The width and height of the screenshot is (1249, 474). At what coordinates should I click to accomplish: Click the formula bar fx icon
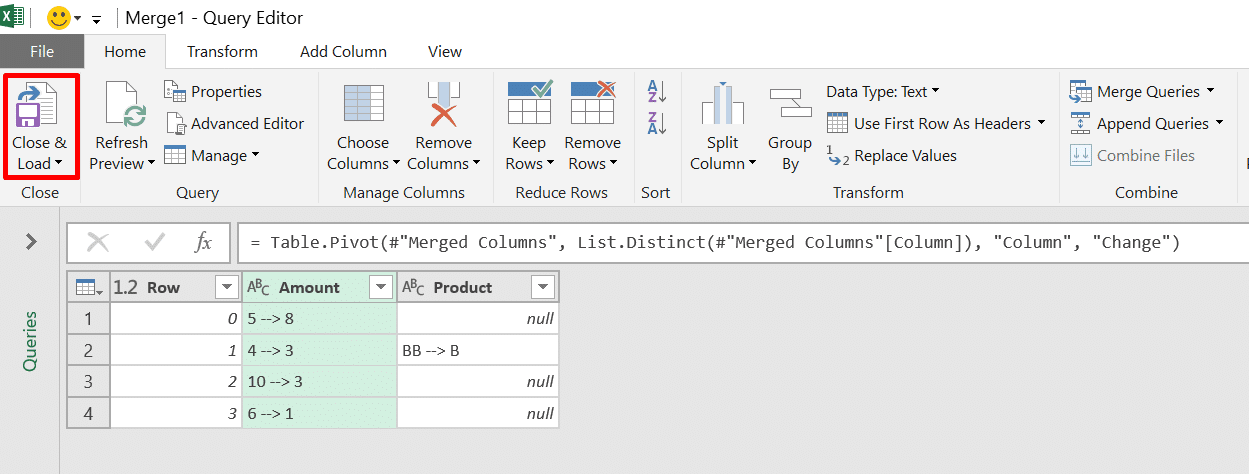(203, 242)
